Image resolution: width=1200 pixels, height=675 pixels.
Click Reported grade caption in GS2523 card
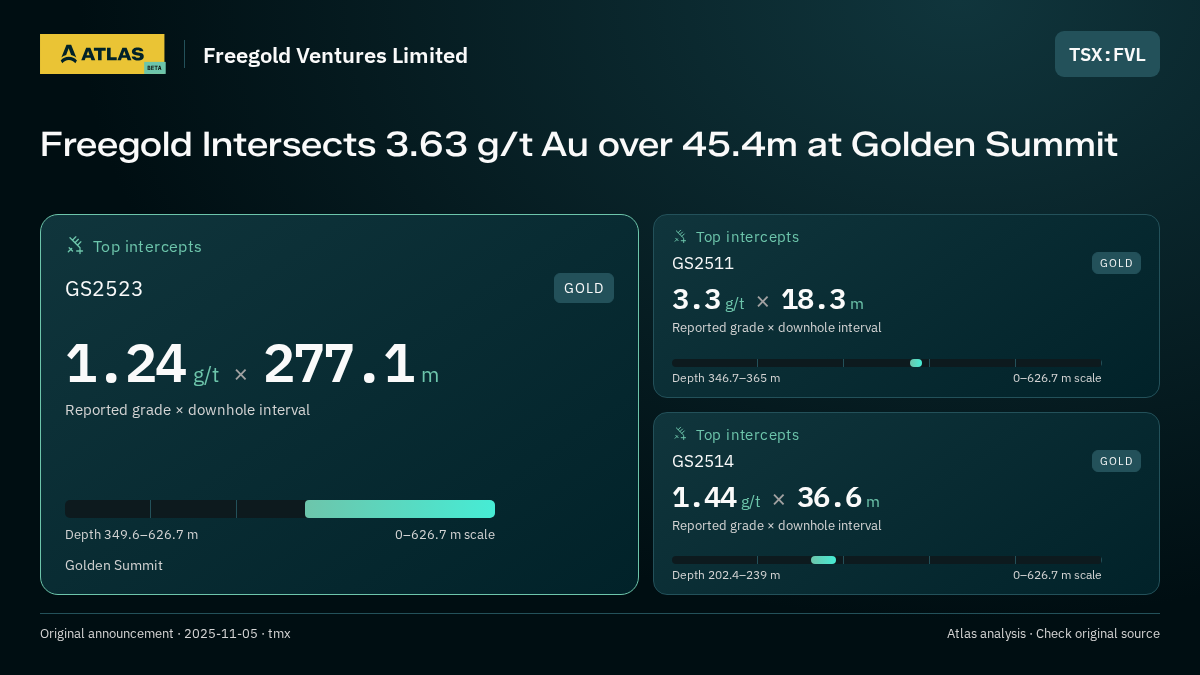pos(187,410)
